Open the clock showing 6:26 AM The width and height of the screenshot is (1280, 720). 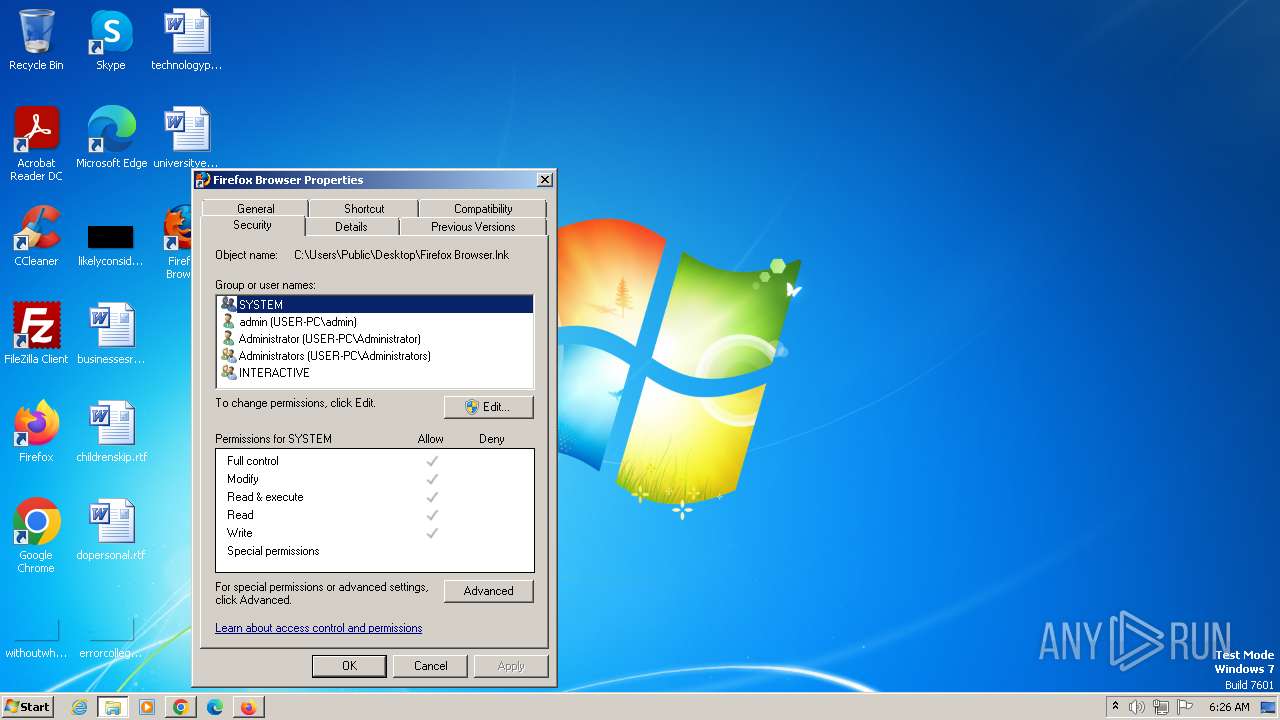coord(1229,707)
